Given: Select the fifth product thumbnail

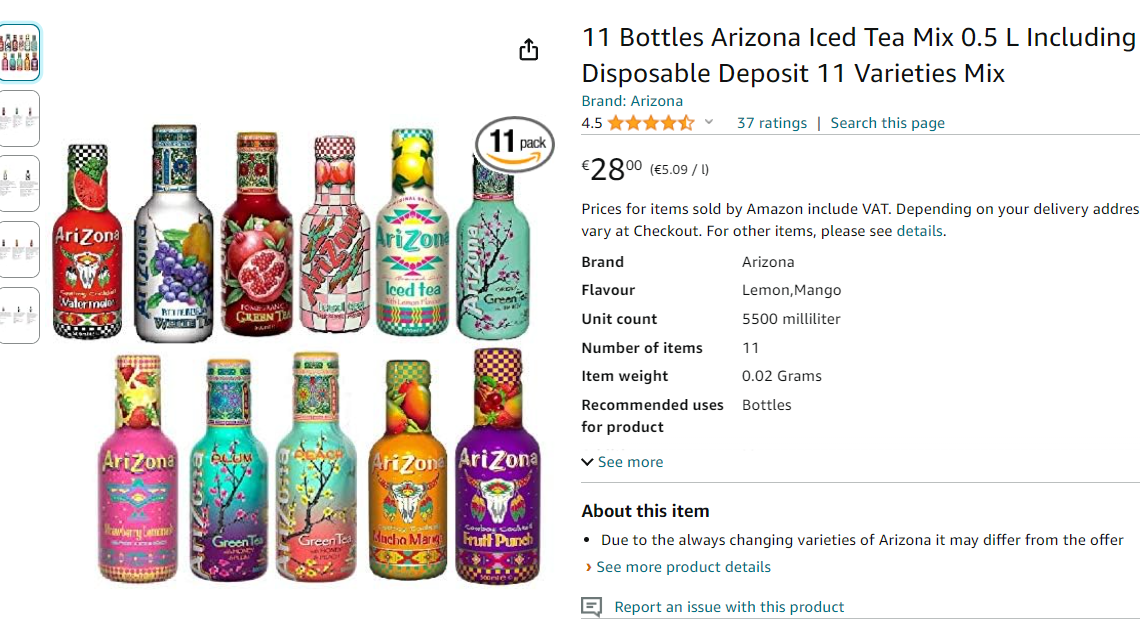Looking at the screenshot, I should [19, 315].
